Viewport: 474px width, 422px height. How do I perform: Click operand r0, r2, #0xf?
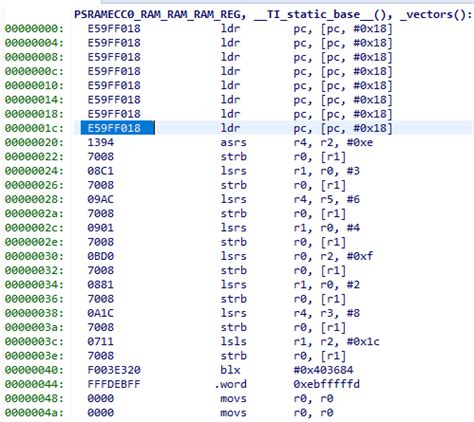[333, 256]
